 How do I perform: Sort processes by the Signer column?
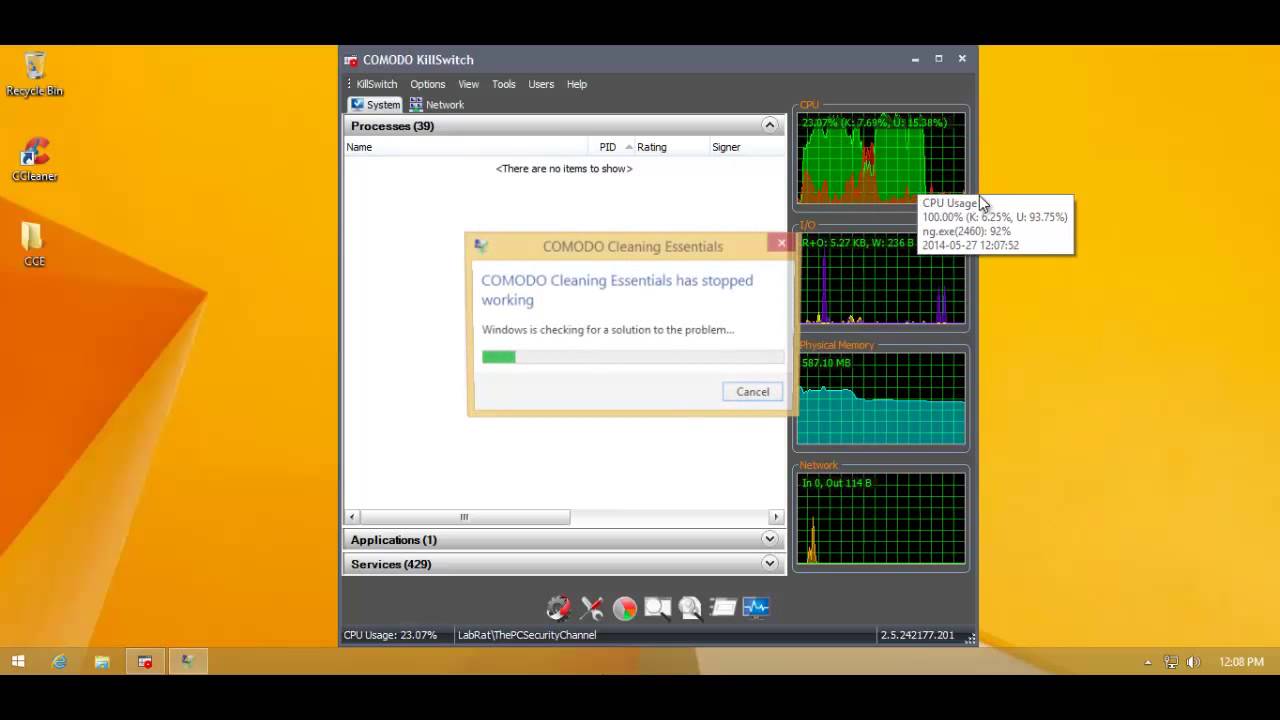tap(747, 147)
